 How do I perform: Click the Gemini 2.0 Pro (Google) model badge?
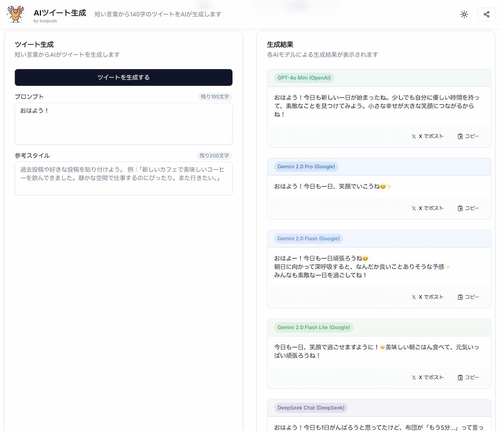(306, 166)
